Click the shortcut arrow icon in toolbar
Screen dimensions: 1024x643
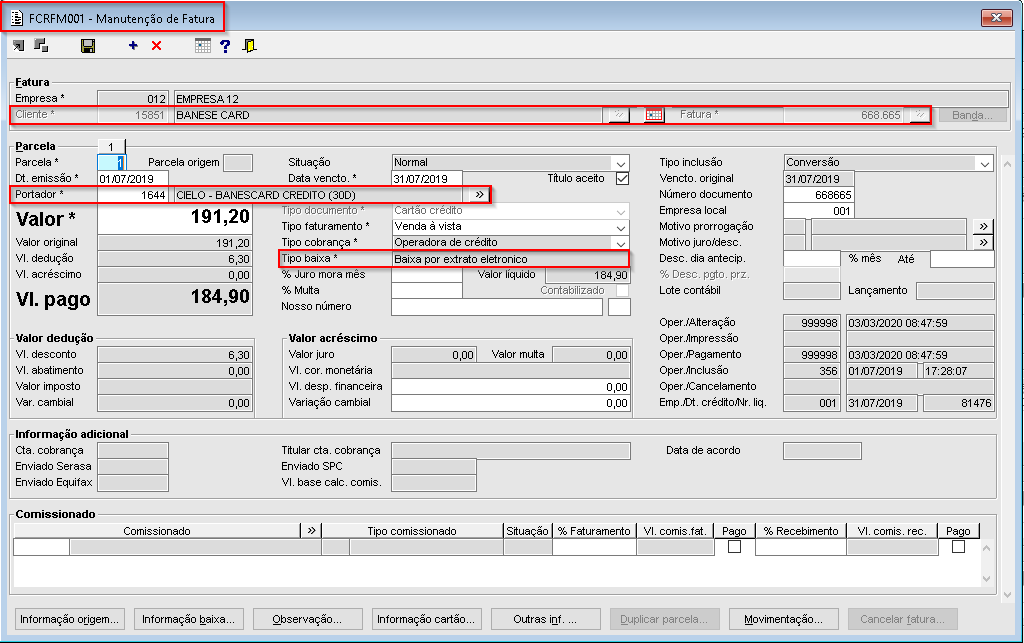(18, 46)
